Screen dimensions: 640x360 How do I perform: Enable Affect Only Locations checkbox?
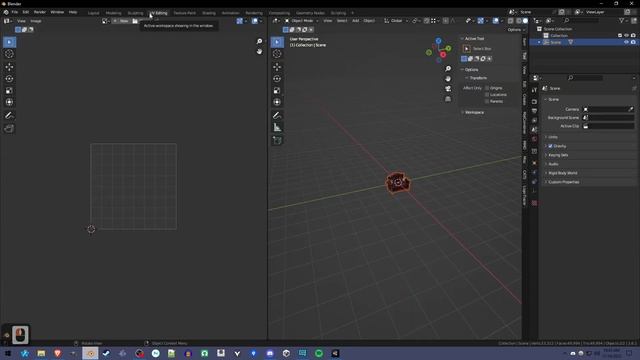coord(487,95)
